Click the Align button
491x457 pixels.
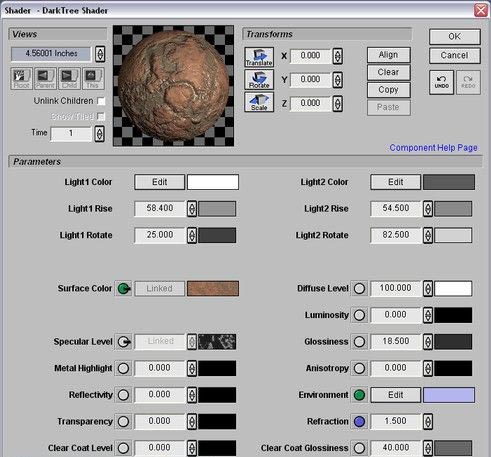coord(388,55)
